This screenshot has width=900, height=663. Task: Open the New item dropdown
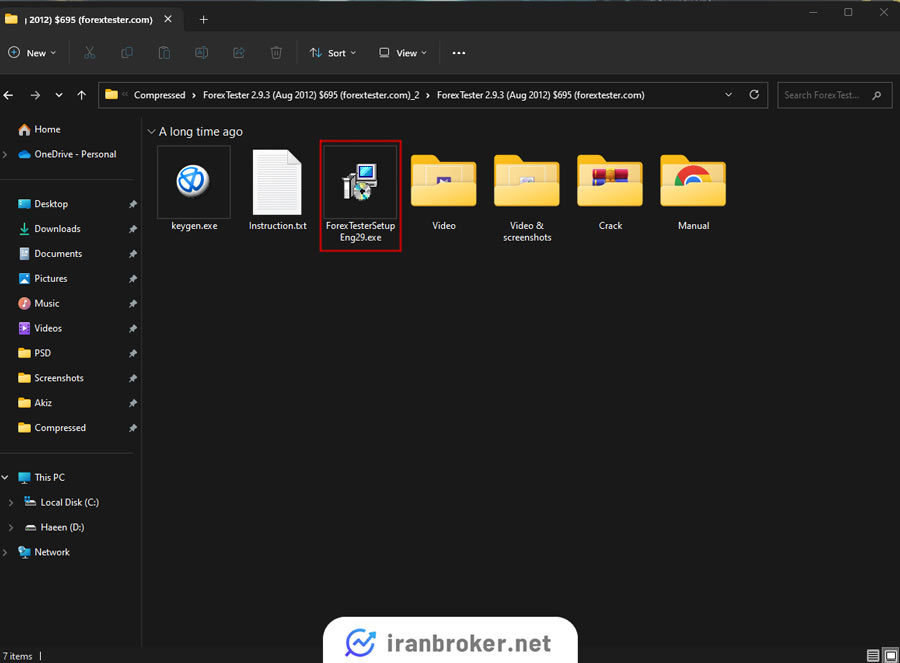click(32, 53)
